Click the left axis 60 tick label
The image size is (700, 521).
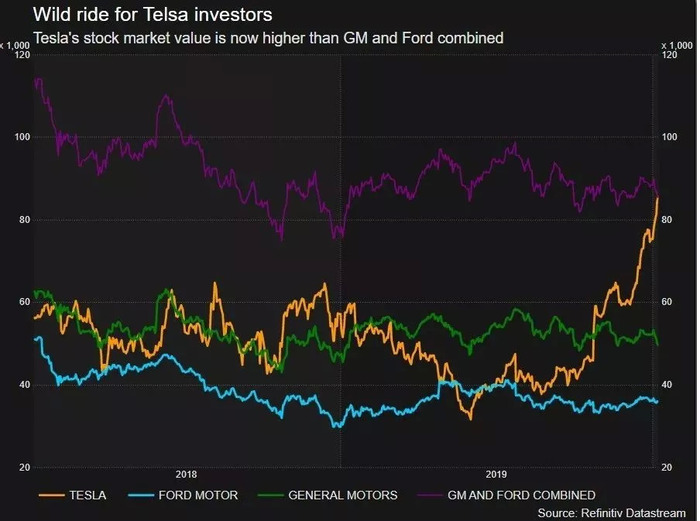click(25, 302)
